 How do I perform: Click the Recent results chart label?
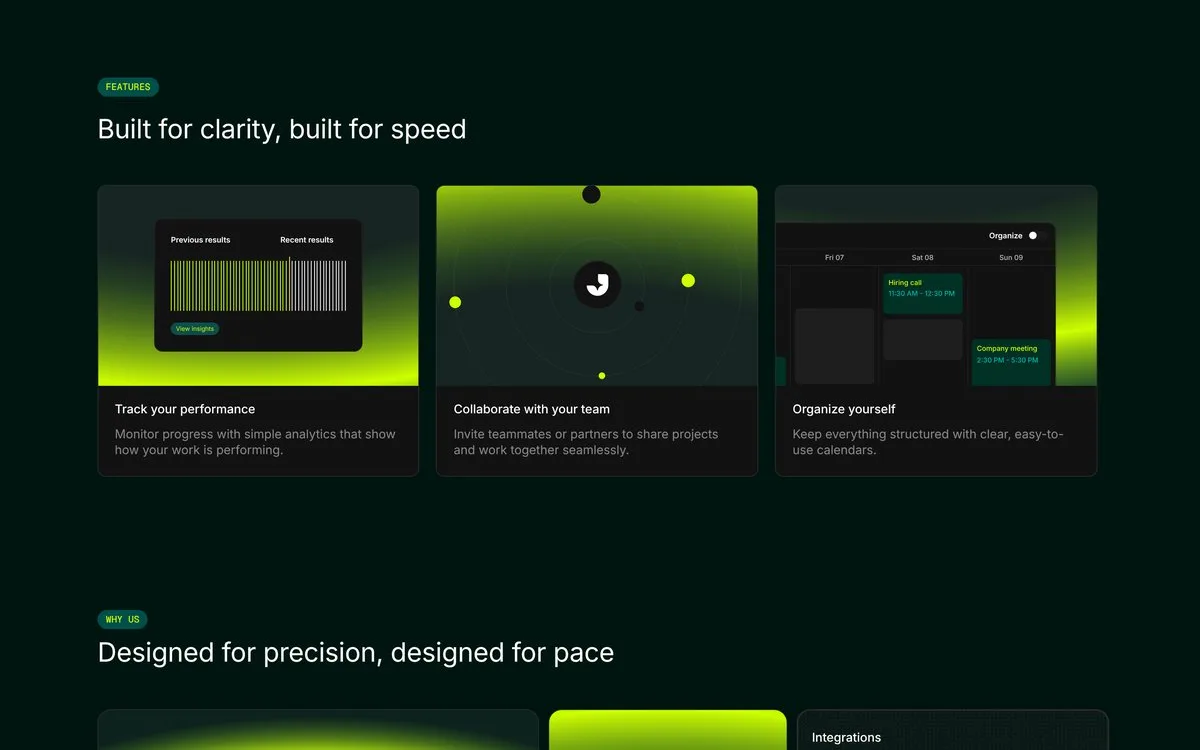(x=307, y=240)
